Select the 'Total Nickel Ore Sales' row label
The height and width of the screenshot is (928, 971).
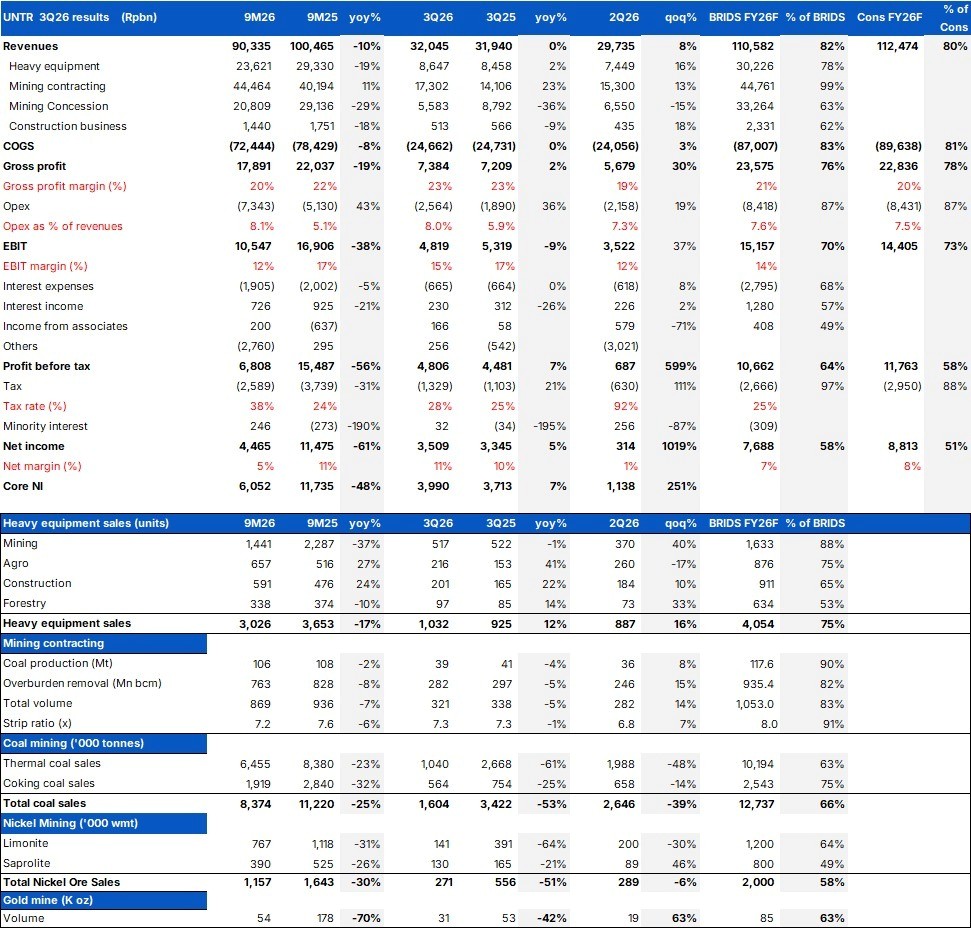pyautogui.click(x=61, y=882)
